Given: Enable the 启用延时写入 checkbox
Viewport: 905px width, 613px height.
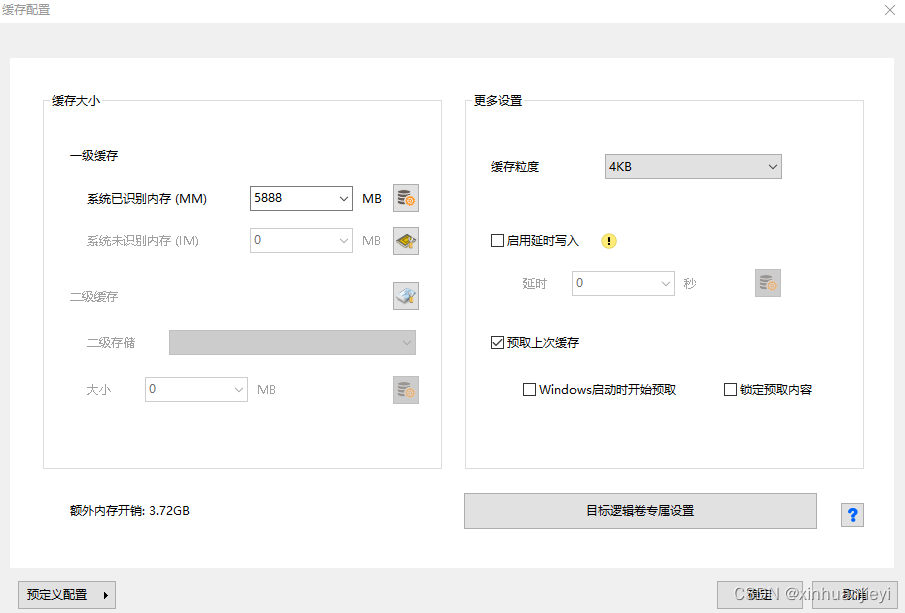Looking at the screenshot, I should 497,241.
